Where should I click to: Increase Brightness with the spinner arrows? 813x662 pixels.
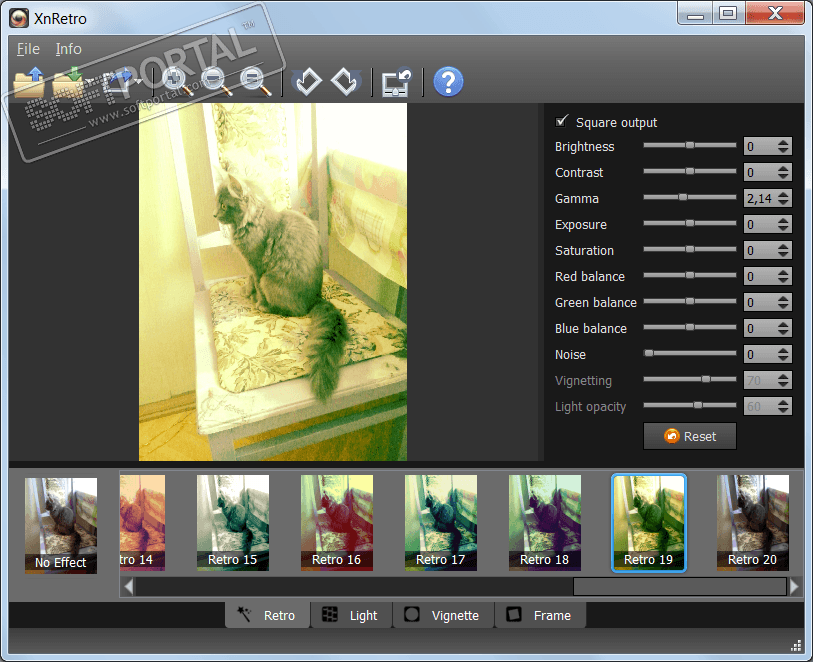(x=783, y=142)
